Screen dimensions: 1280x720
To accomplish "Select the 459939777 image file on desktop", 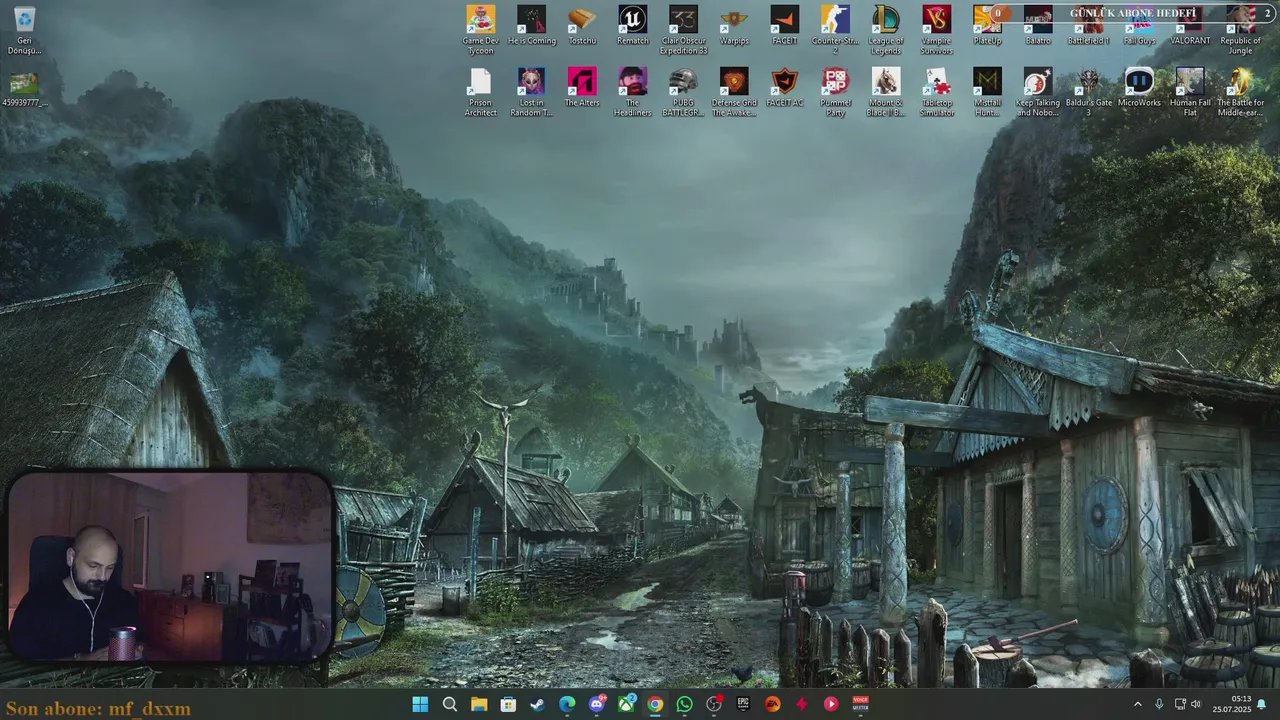I will pyautogui.click(x=25, y=90).
